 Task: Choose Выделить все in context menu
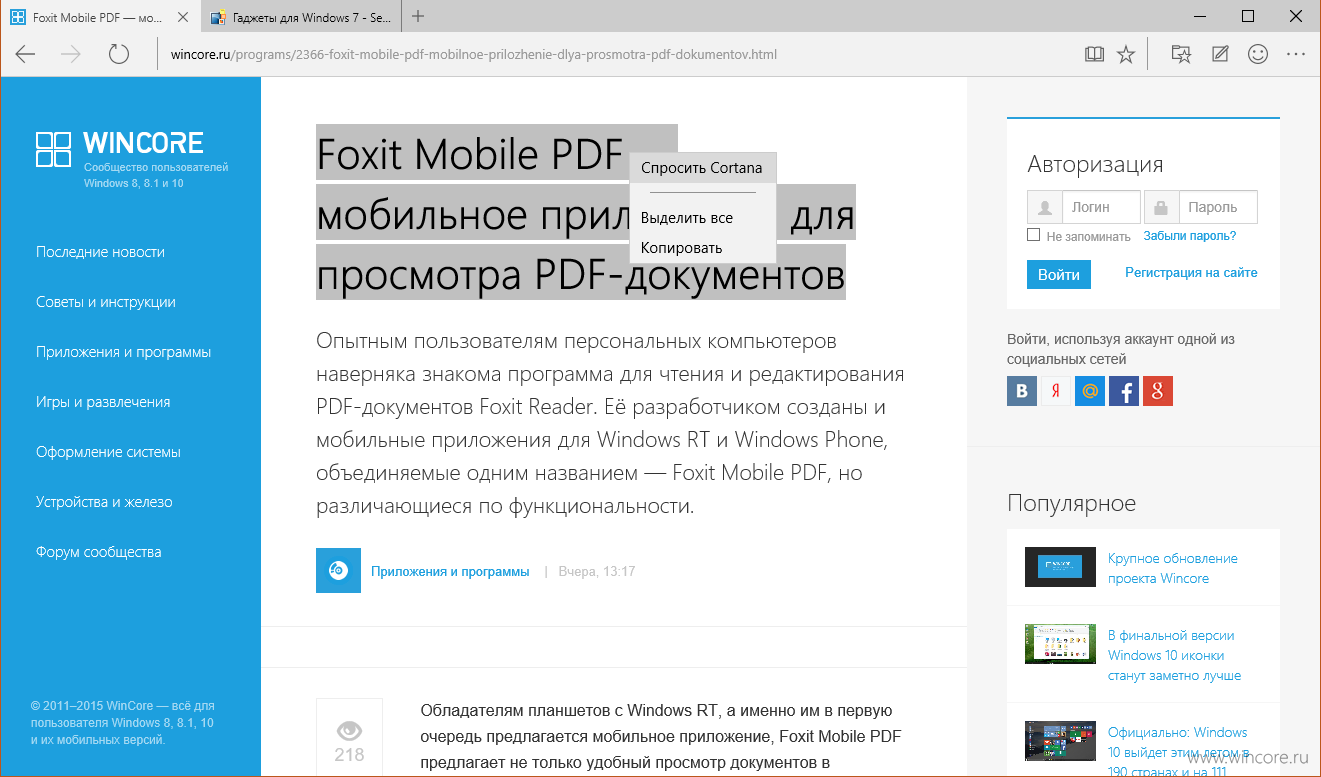click(702, 217)
